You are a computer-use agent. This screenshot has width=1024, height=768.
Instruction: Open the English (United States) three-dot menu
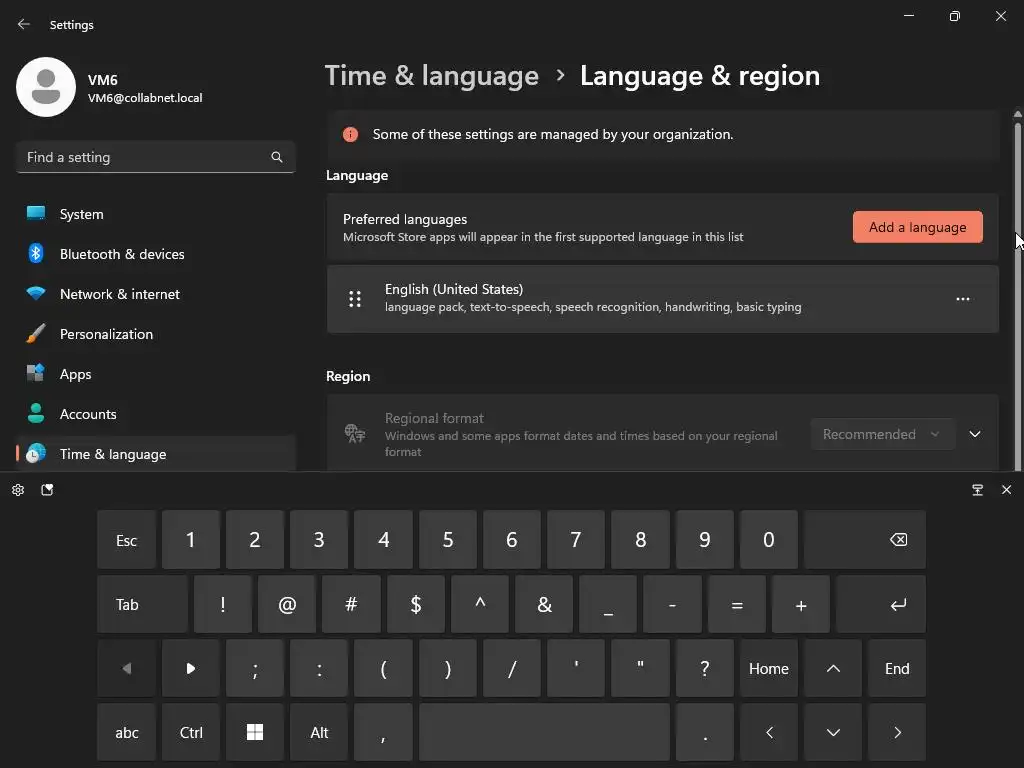[x=963, y=299]
